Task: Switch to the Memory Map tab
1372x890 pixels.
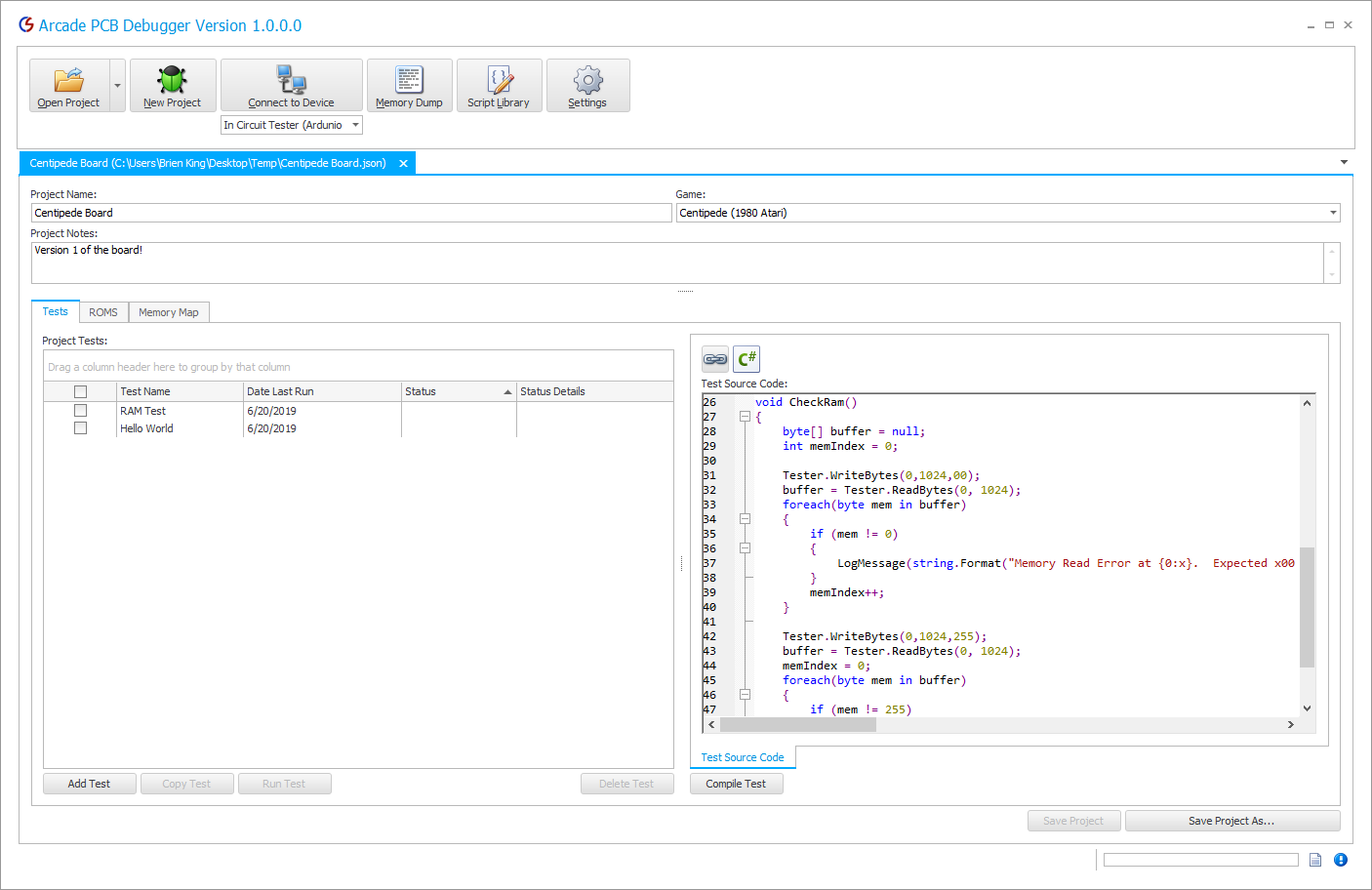Action: tap(168, 312)
